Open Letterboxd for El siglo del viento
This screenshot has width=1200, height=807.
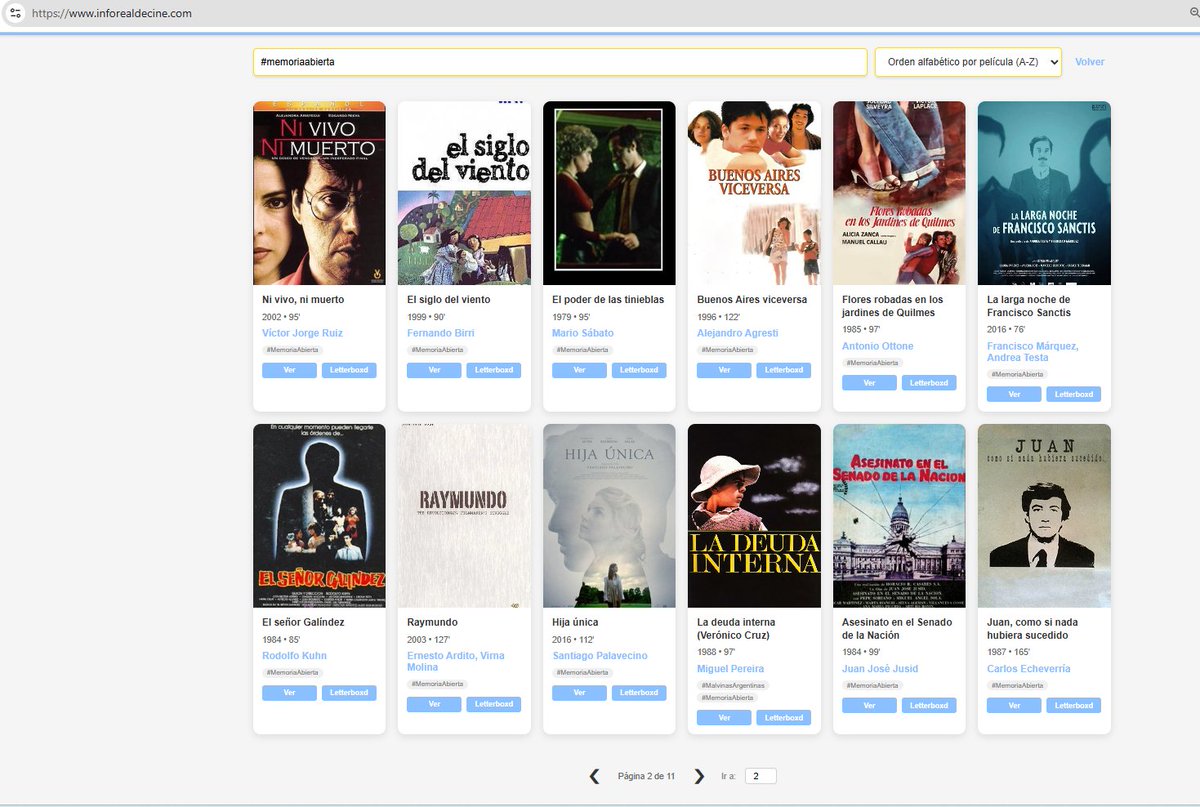[x=494, y=370]
